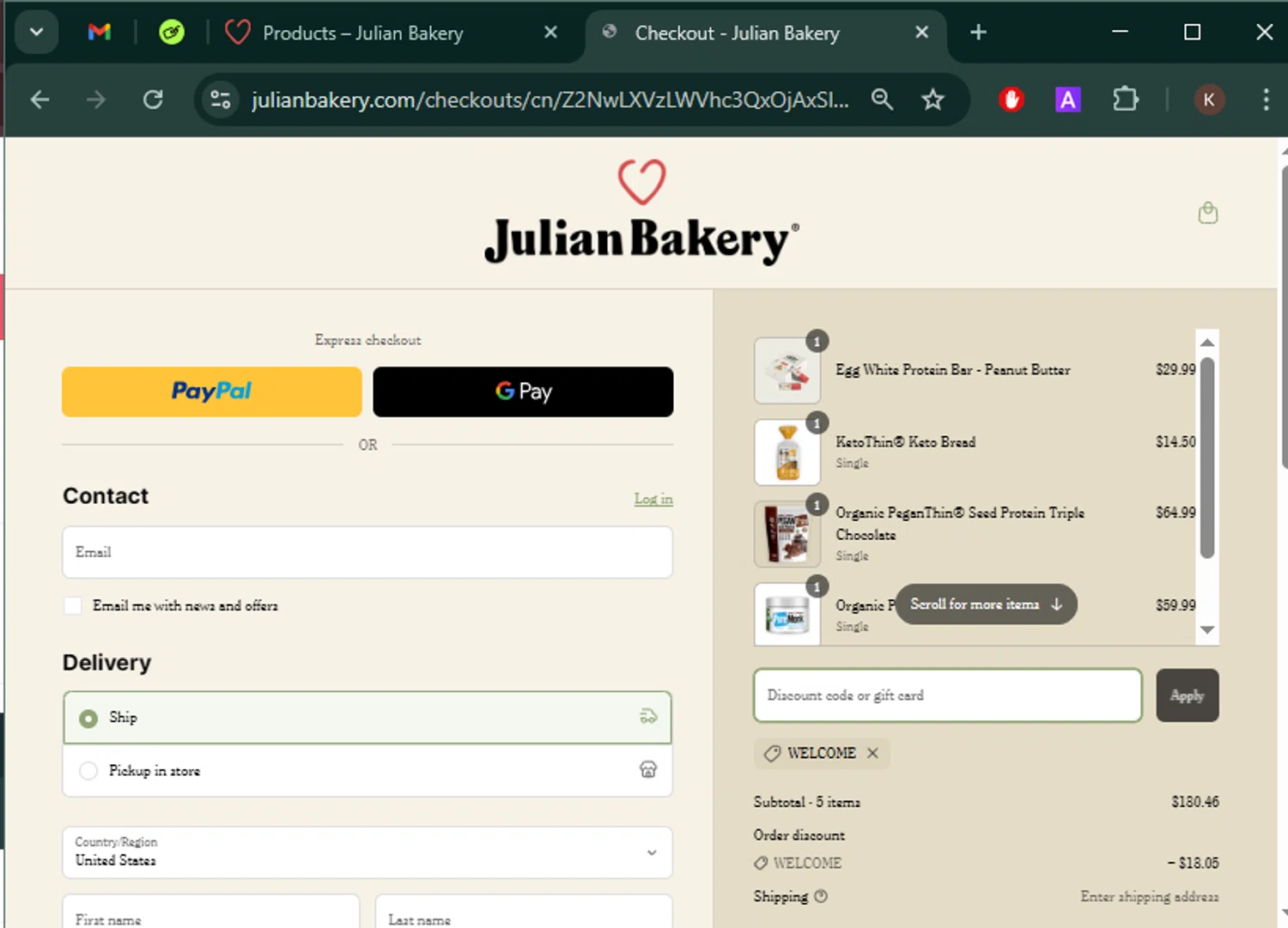The height and width of the screenshot is (928, 1288).
Task: Click the $29.99 price of Egg White Protein Bar
Action: tap(1176, 370)
